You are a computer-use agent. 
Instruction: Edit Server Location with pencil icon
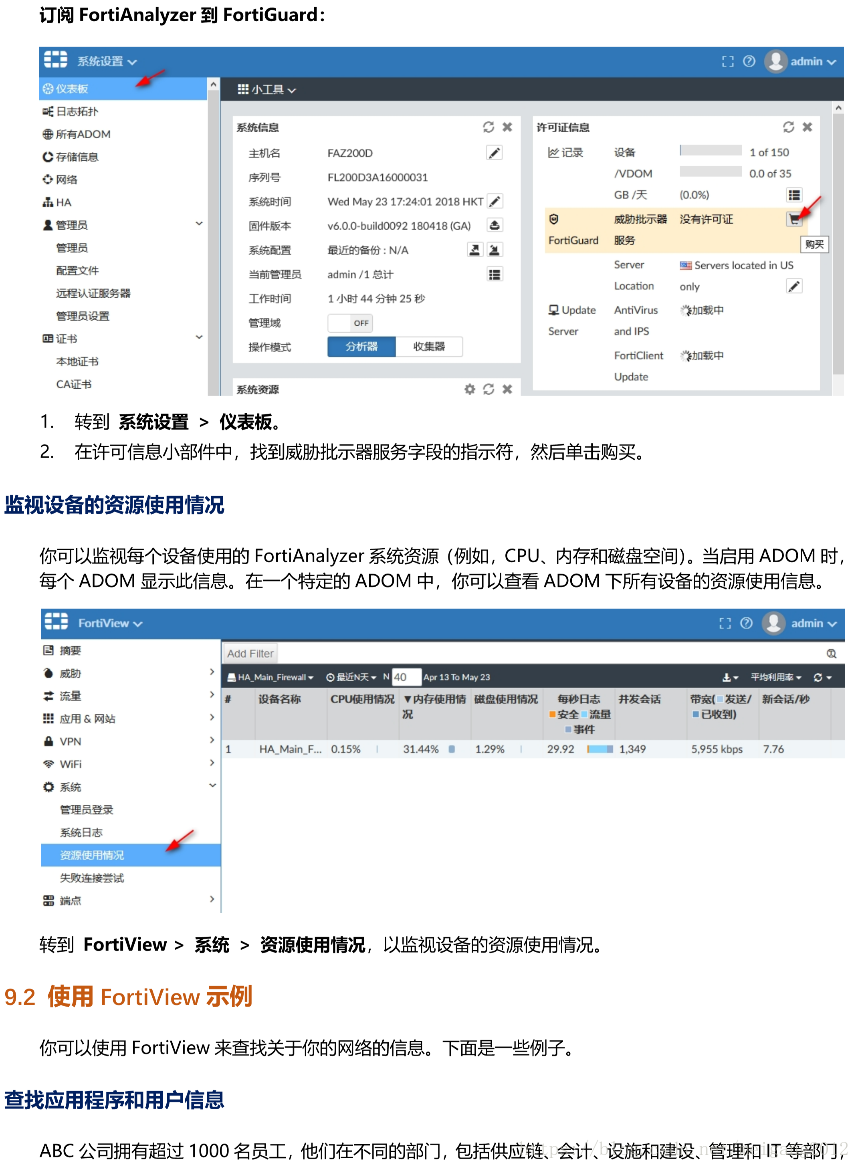[x=794, y=286]
